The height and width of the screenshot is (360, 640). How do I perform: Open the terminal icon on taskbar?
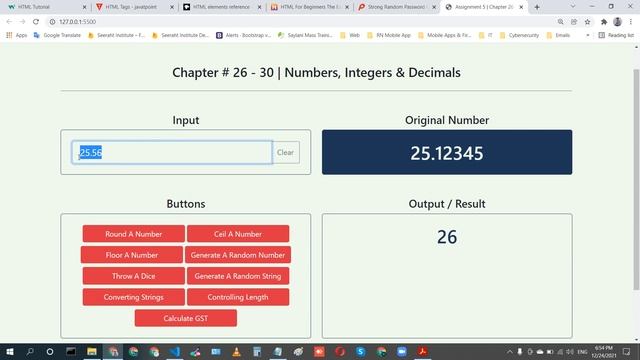71,351
